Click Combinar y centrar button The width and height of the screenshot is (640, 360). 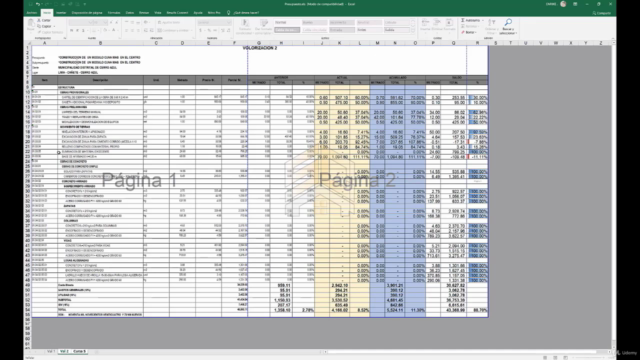(173, 31)
